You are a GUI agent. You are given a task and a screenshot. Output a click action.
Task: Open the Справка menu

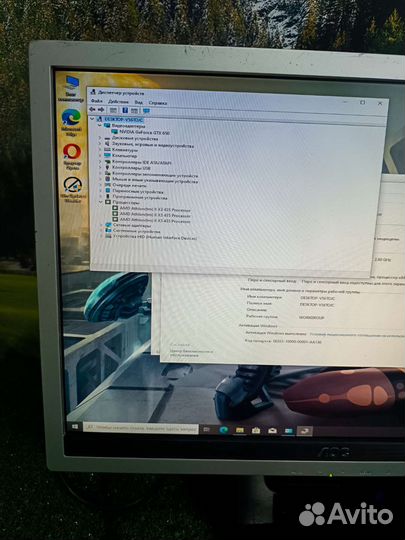coord(158,103)
